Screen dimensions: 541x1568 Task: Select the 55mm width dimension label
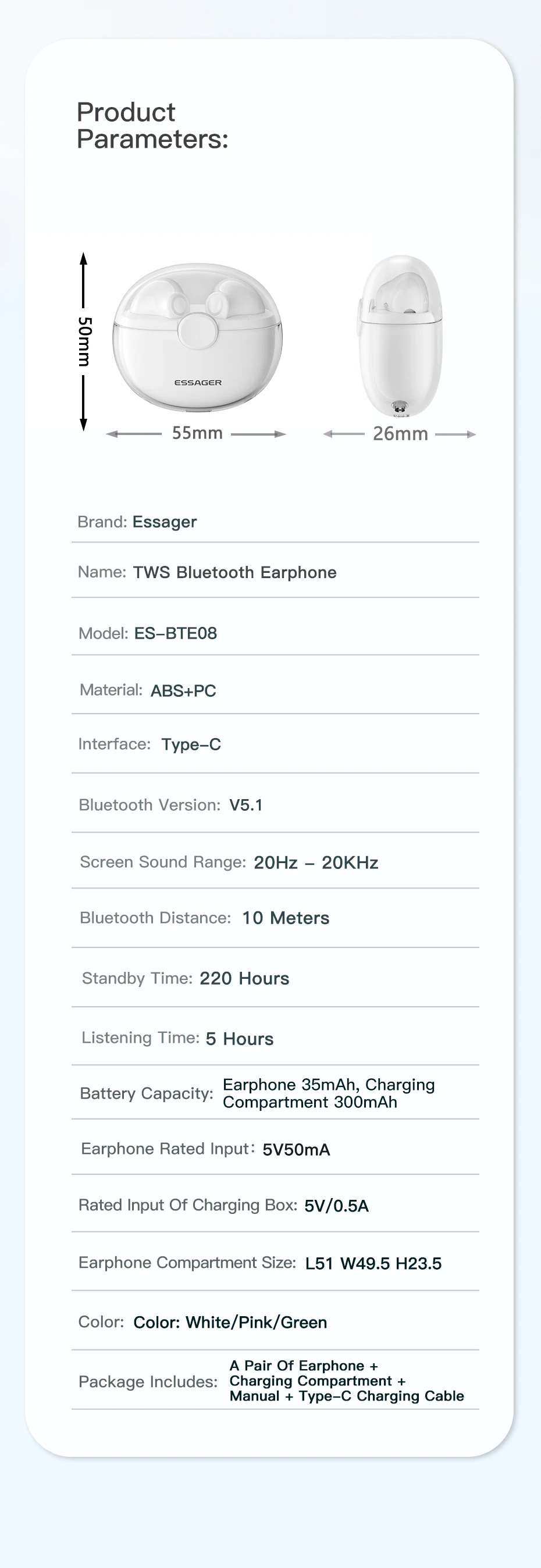(197, 433)
